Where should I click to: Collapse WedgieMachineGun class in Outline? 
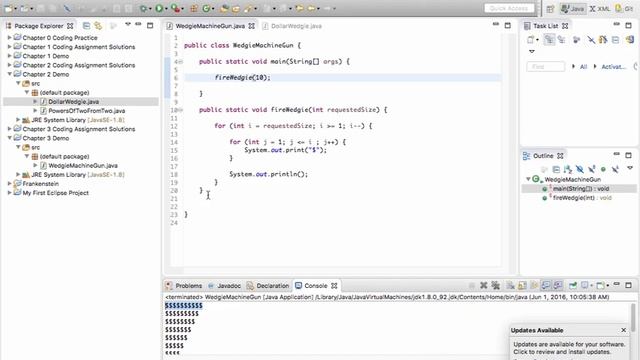528,179
